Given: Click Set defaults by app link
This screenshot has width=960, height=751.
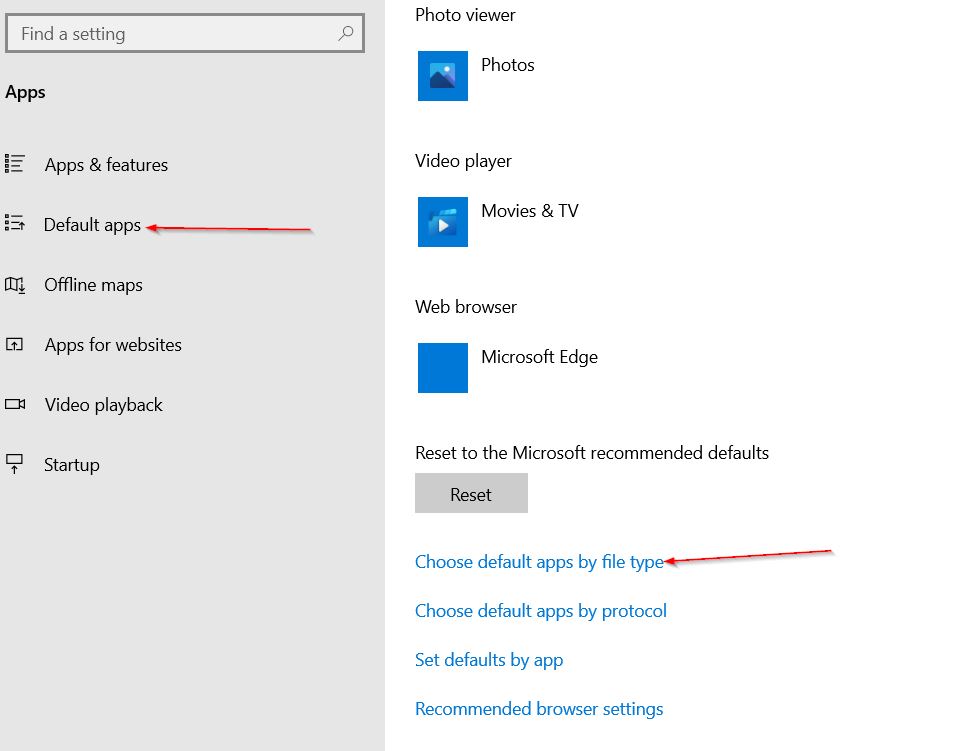Looking at the screenshot, I should 489,660.
